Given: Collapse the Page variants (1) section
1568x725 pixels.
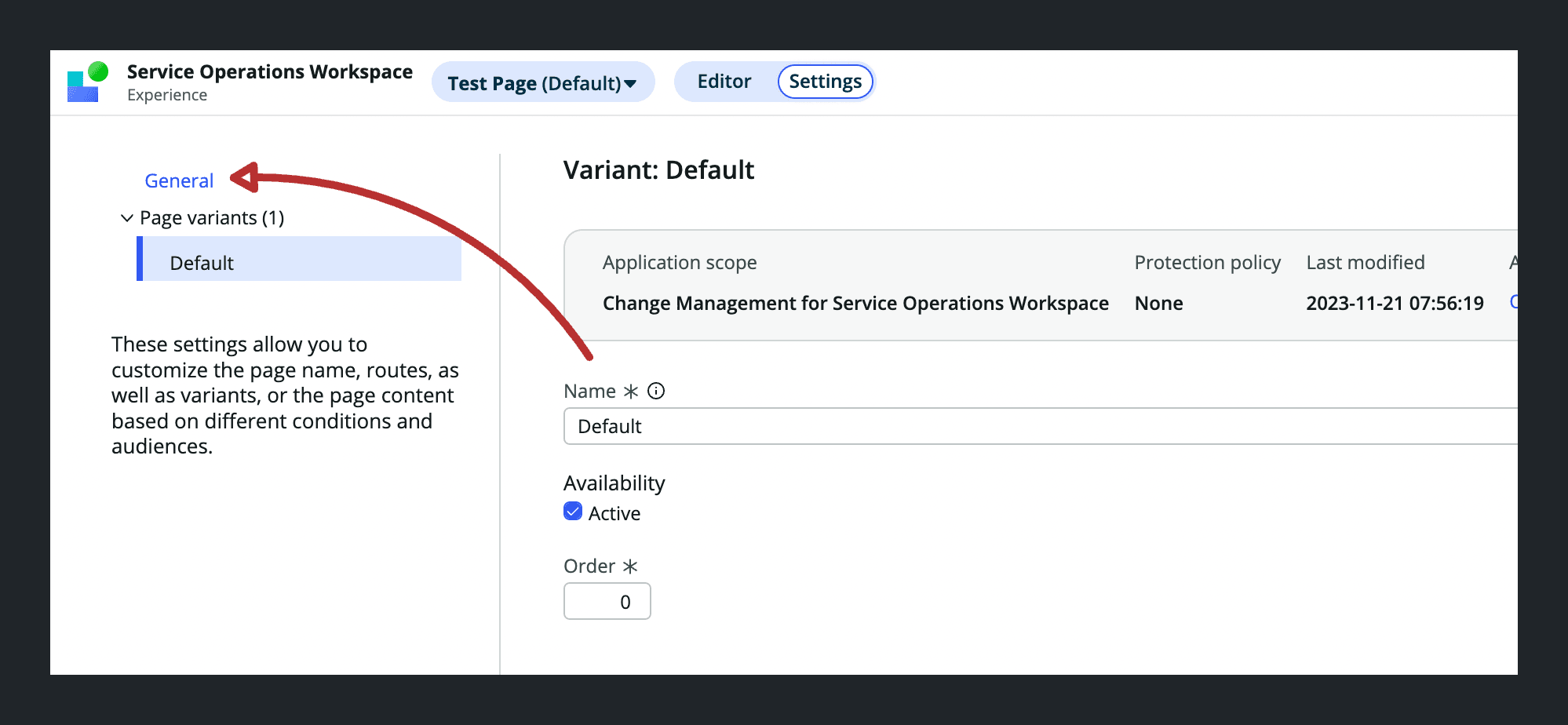Looking at the screenshot, I should [x=127, y=217].
